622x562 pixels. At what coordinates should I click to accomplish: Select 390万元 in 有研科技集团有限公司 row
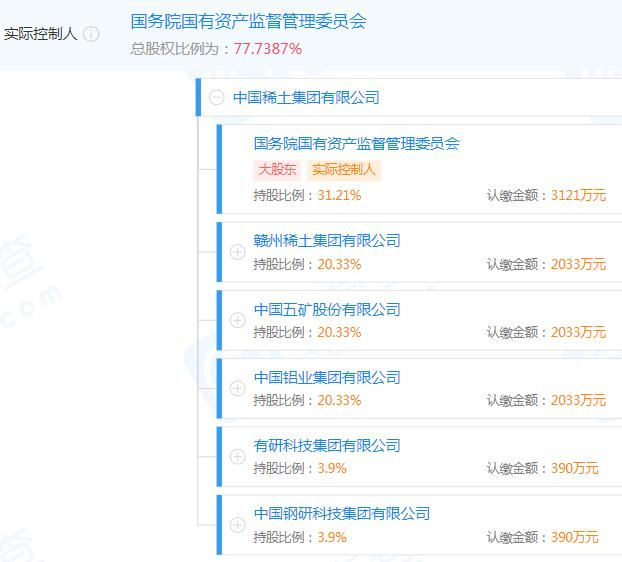tap(575, 468)
